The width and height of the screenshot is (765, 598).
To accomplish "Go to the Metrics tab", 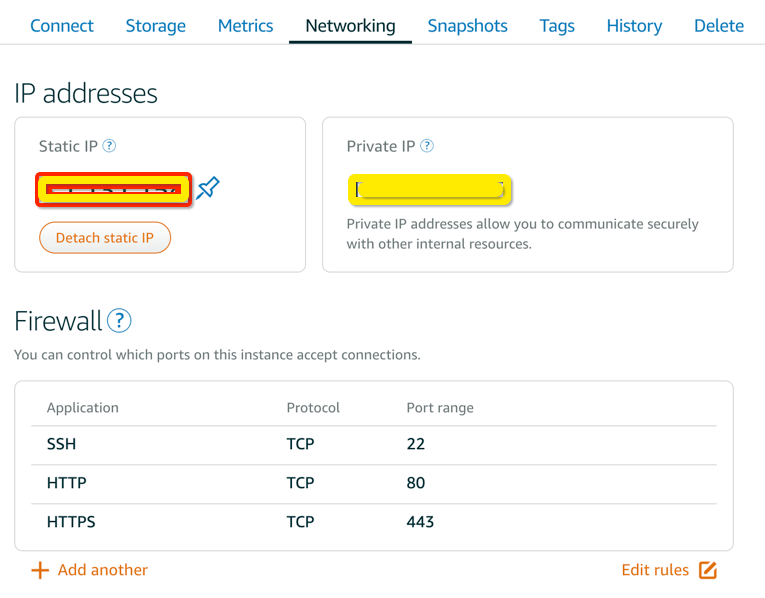I will (x=245, y=25).
